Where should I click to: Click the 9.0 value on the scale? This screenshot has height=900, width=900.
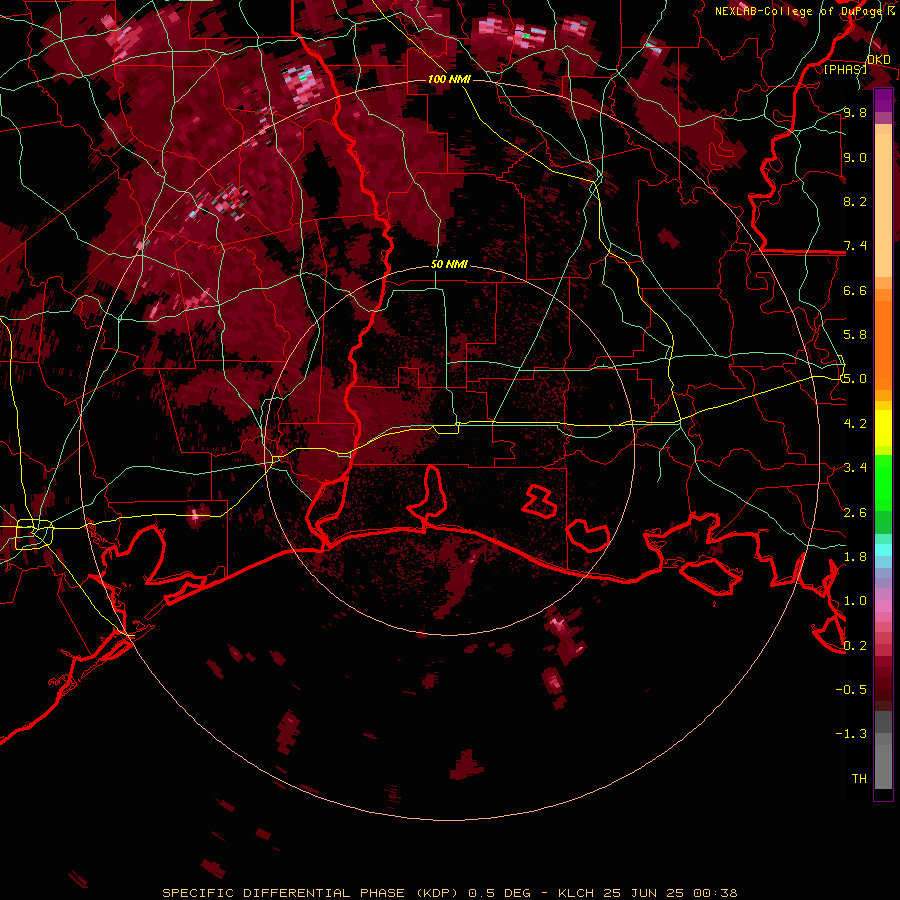coord(855,158)
